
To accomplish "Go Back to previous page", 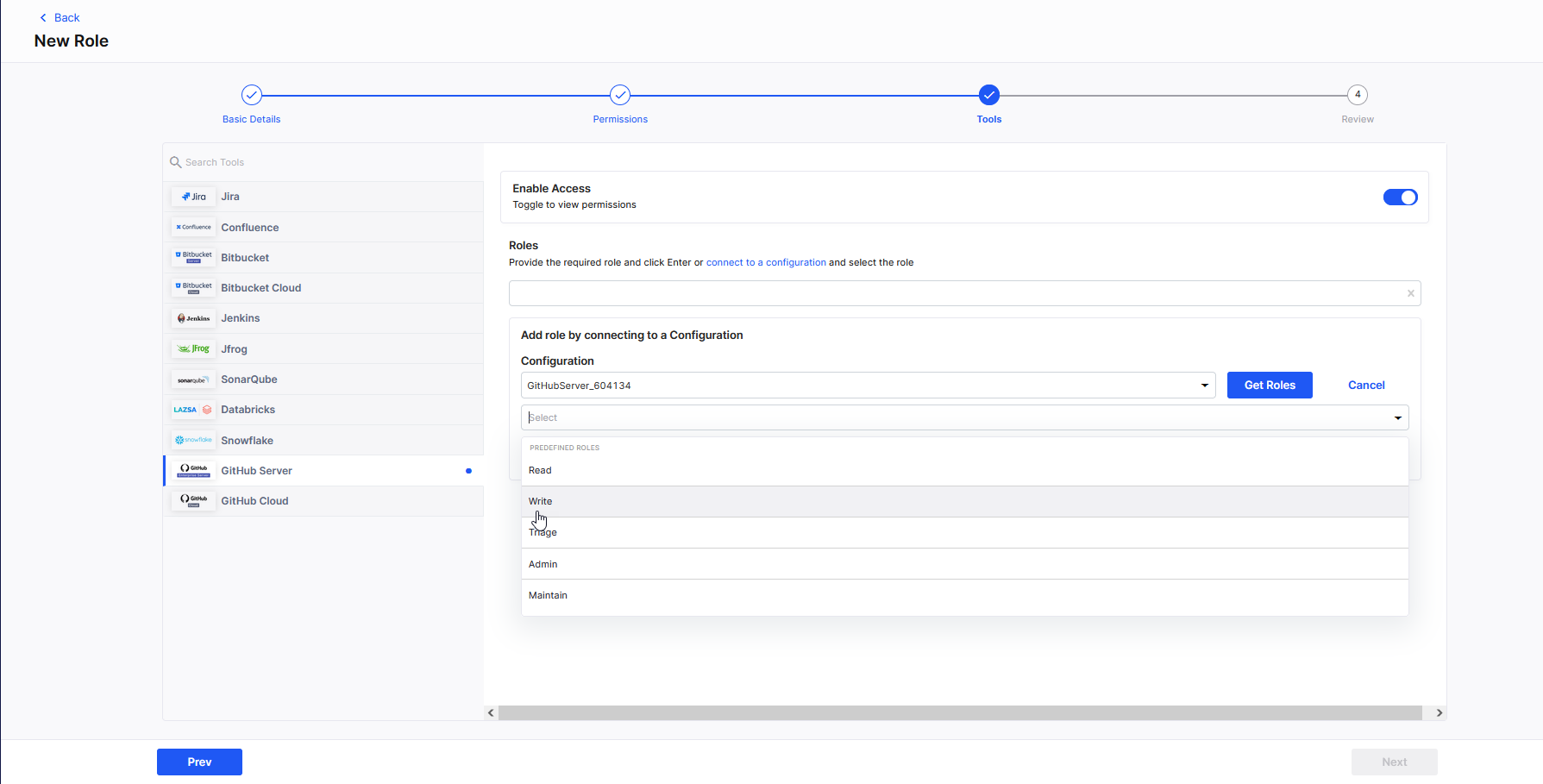I will (x=60, y=17).
